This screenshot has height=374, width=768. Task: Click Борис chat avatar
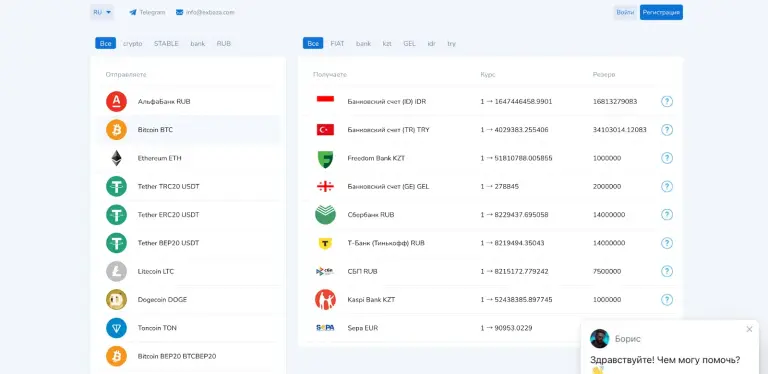point(600,339)
